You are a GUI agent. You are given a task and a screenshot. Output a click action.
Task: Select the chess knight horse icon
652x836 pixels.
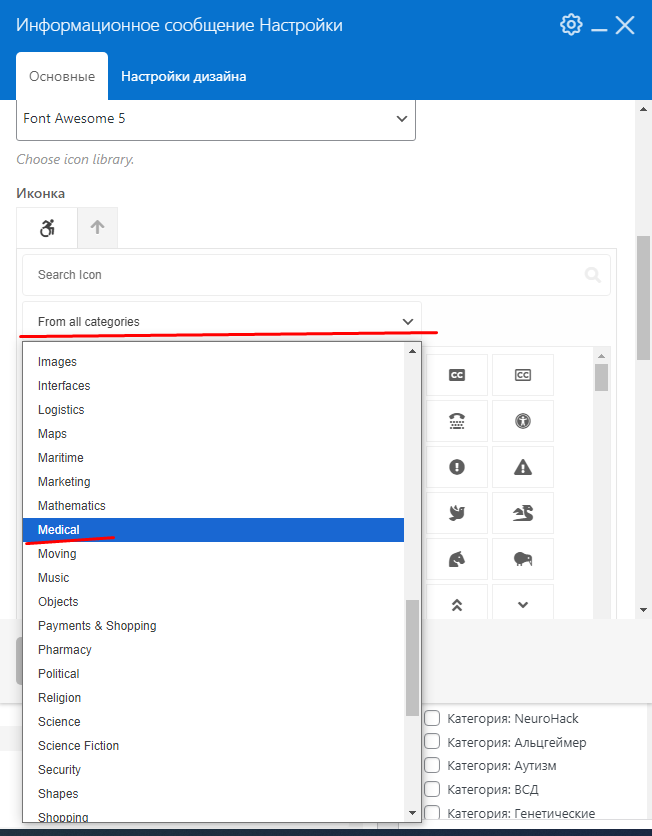pyautogui.click(x=457, y=559)
